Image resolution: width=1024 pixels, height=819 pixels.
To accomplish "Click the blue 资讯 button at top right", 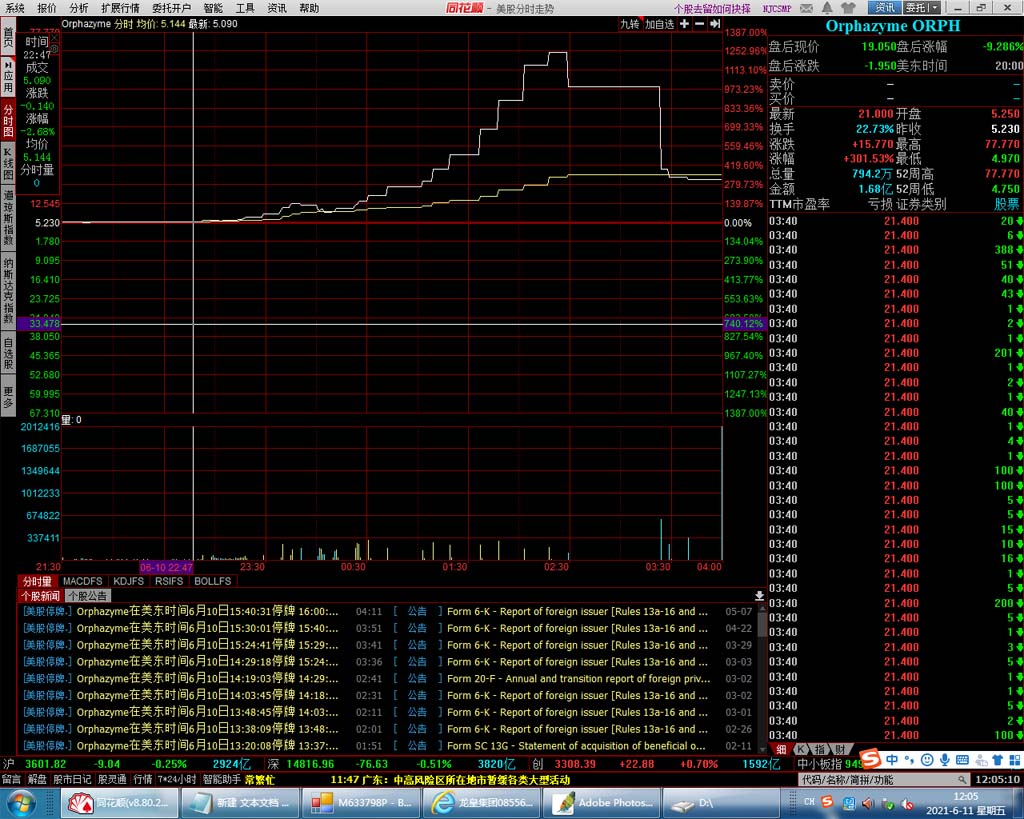I will tap(884, 8).
